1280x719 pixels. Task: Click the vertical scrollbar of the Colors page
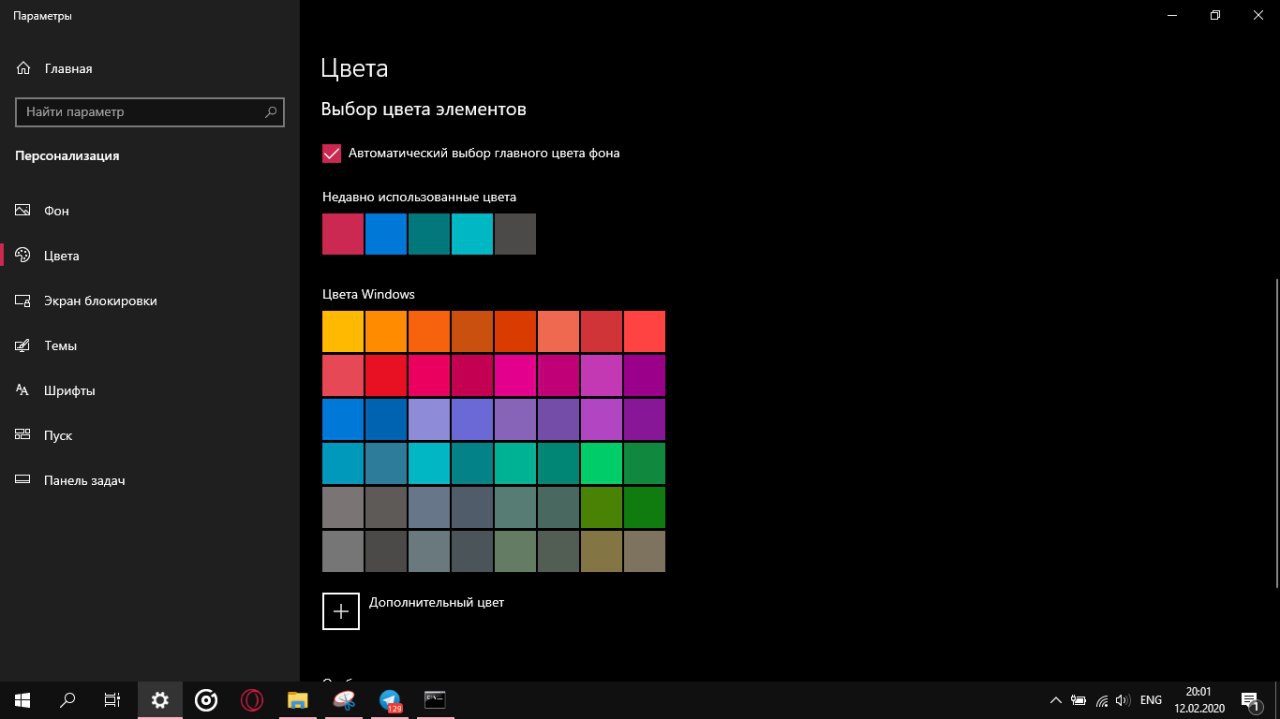coord(1276,435)
